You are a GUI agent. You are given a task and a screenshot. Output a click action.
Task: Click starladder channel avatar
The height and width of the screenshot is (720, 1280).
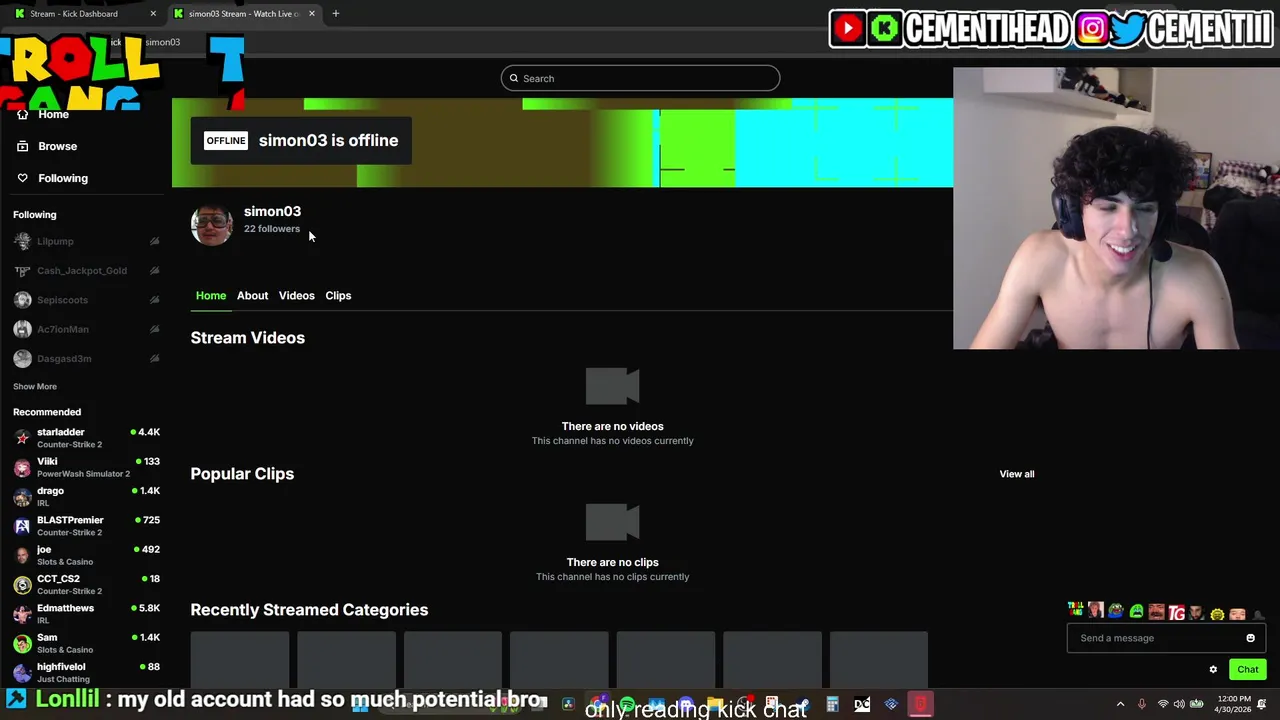pyautogui.click(x=22, y=438)
